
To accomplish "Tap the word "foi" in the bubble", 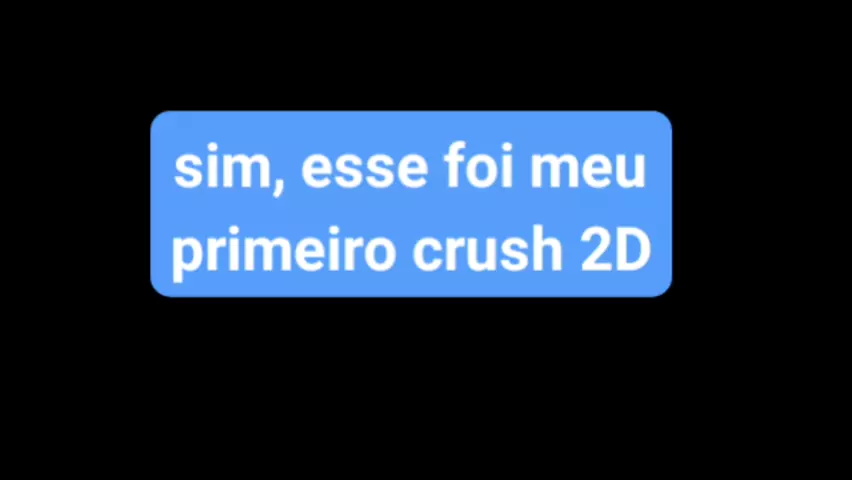I will 479,165.
